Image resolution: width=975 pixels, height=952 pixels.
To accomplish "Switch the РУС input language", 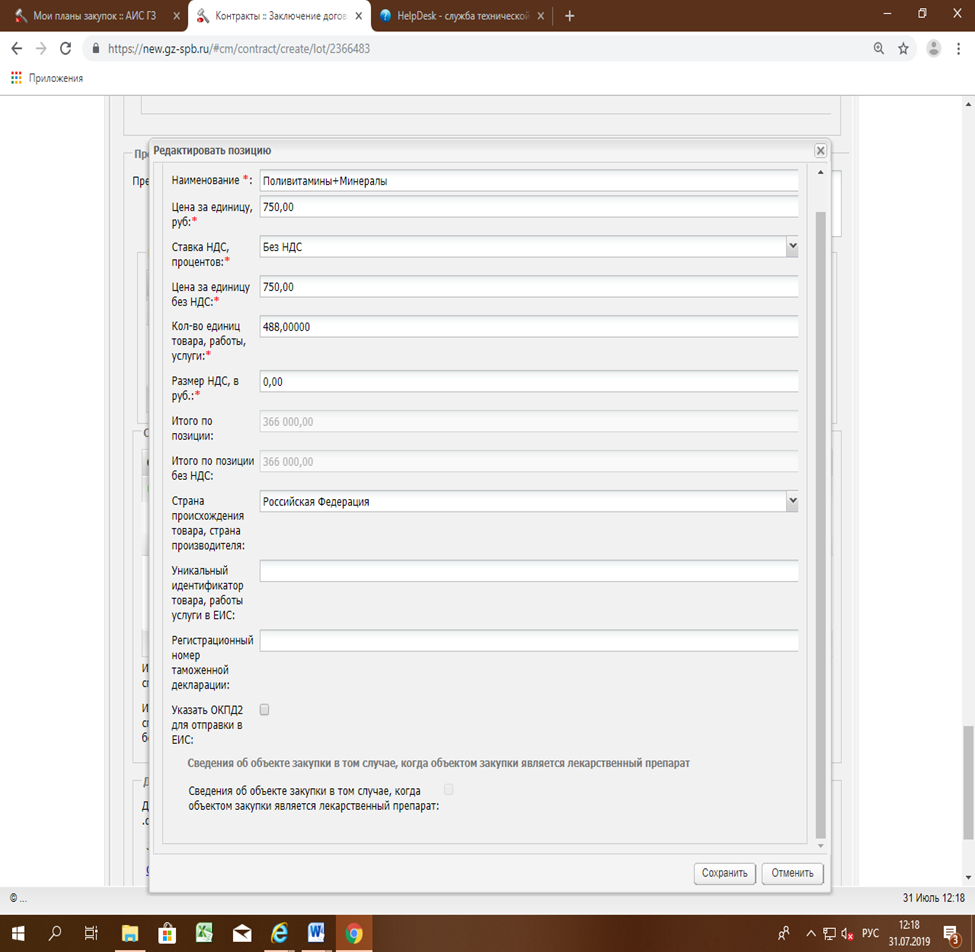I will coord(871,933).
